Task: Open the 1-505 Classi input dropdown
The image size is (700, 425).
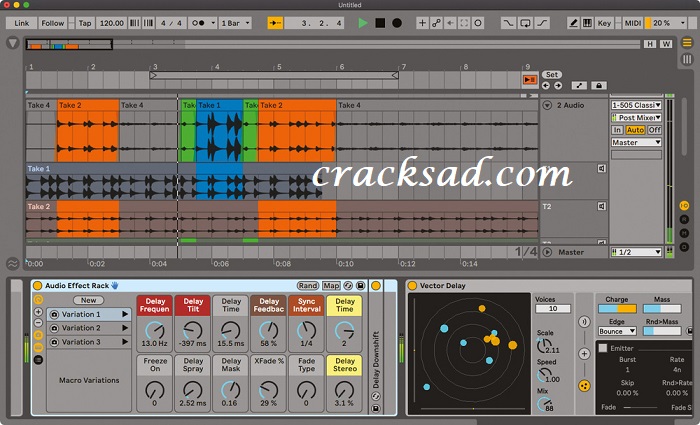Action: [x=636, y=105]
